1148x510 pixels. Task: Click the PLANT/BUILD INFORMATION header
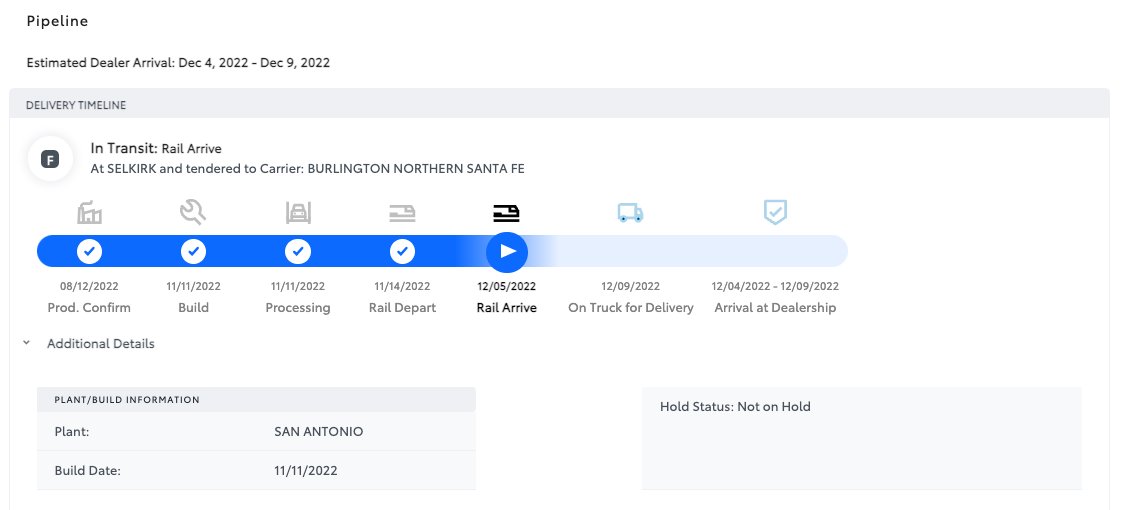point(127,400)
